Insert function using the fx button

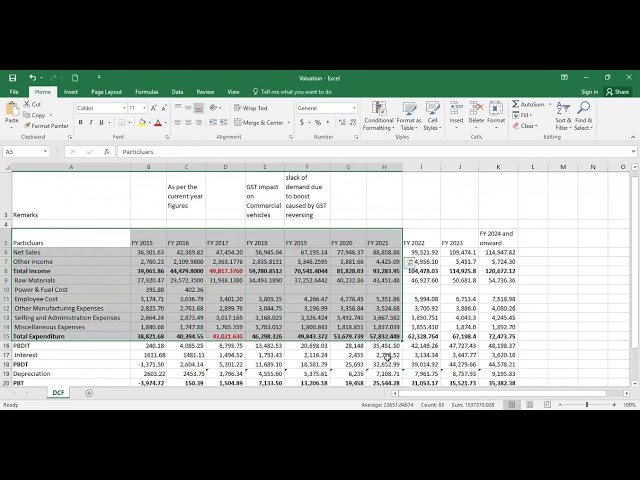pyautogui.click(x=107, y=152)
